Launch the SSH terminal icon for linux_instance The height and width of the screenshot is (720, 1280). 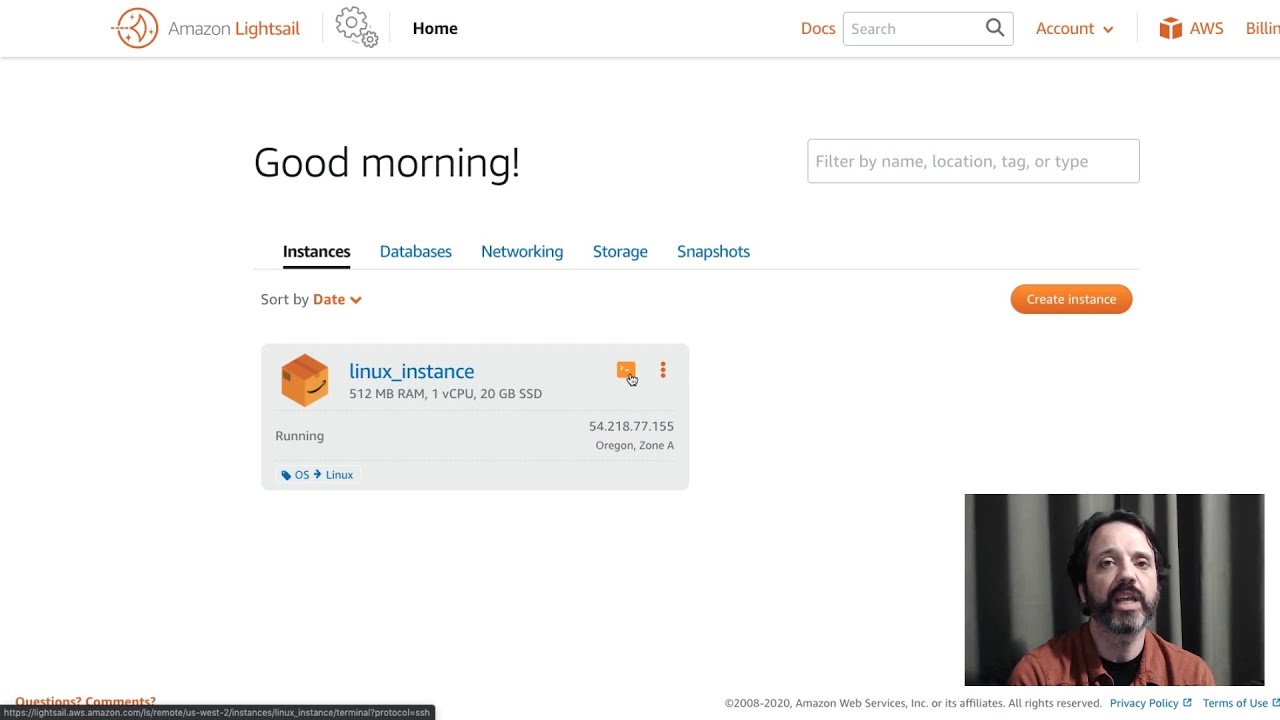pyautogui.click(x=625, y=371)
